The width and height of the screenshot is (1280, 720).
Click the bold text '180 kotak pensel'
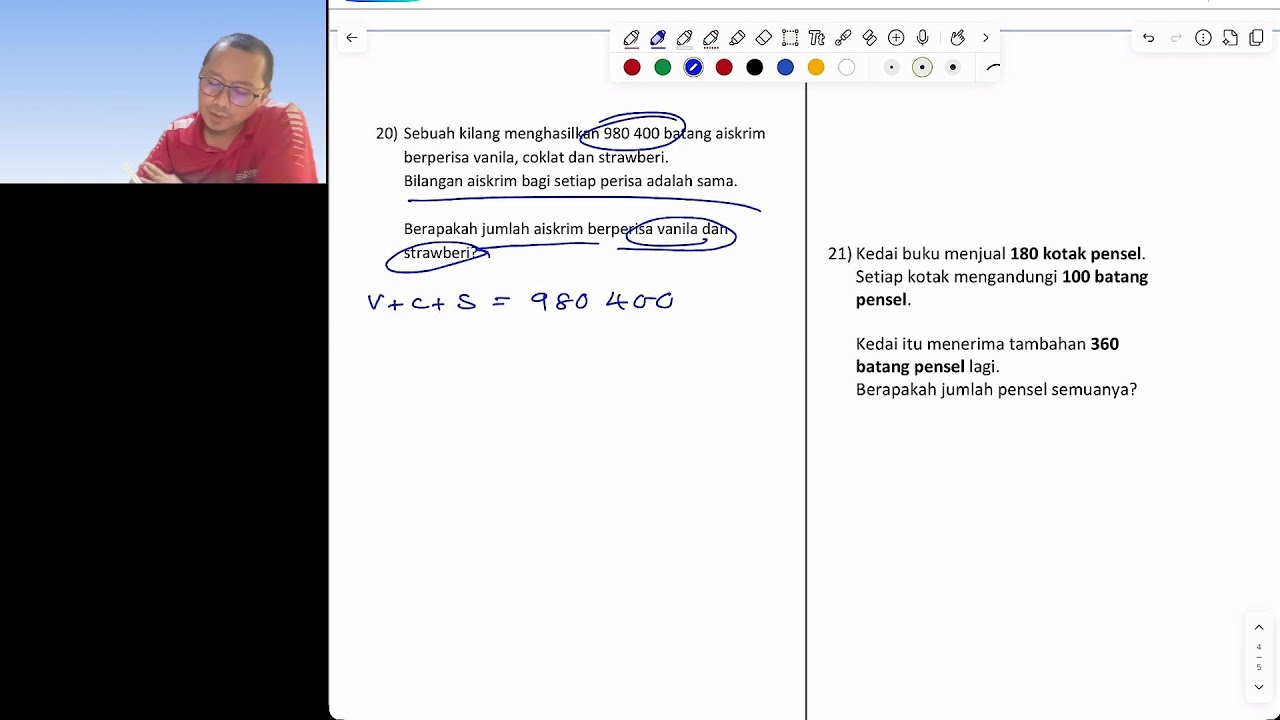(1076, 254)
